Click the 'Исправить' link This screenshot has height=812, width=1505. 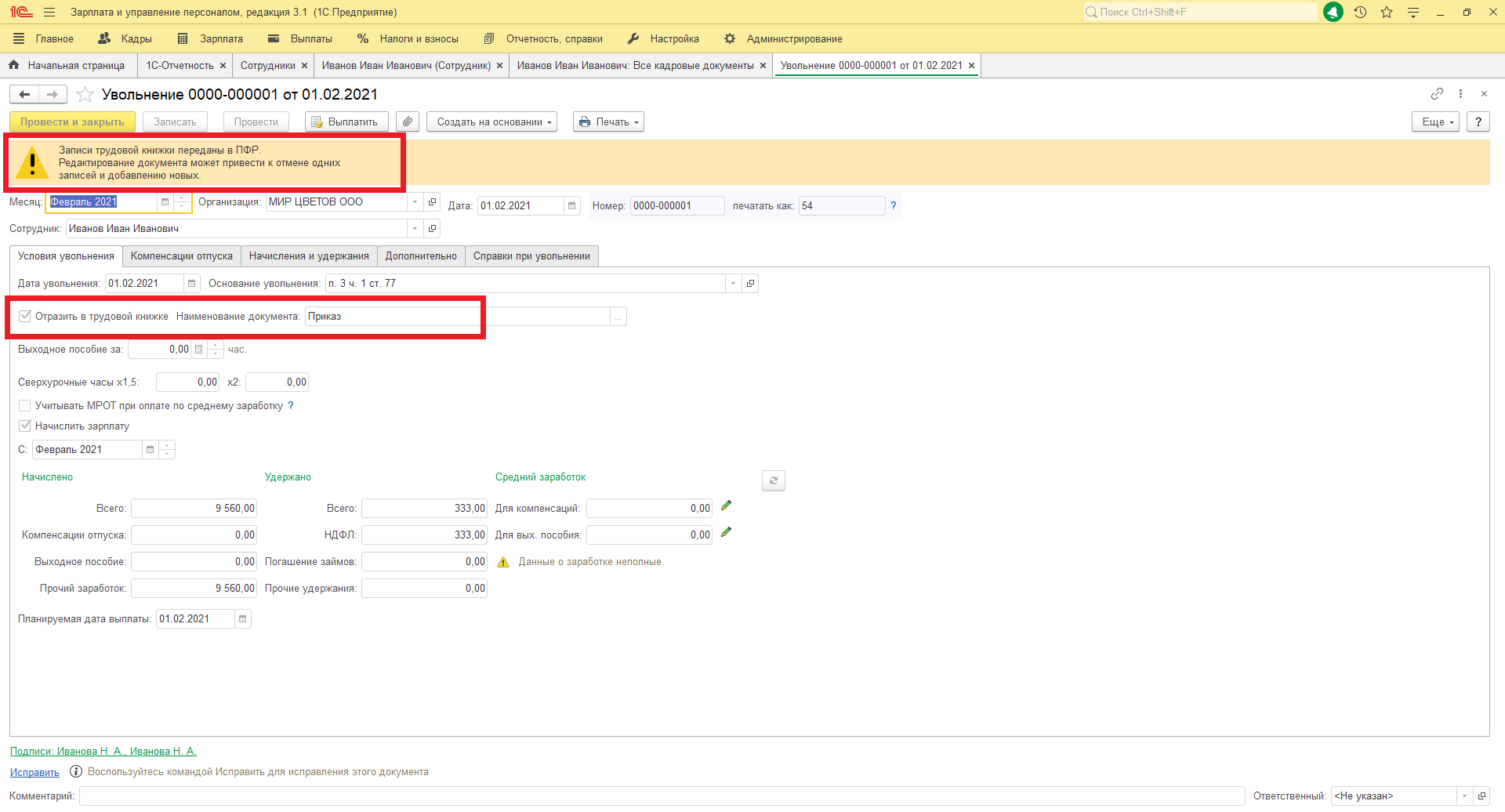(x=34, y=773)
